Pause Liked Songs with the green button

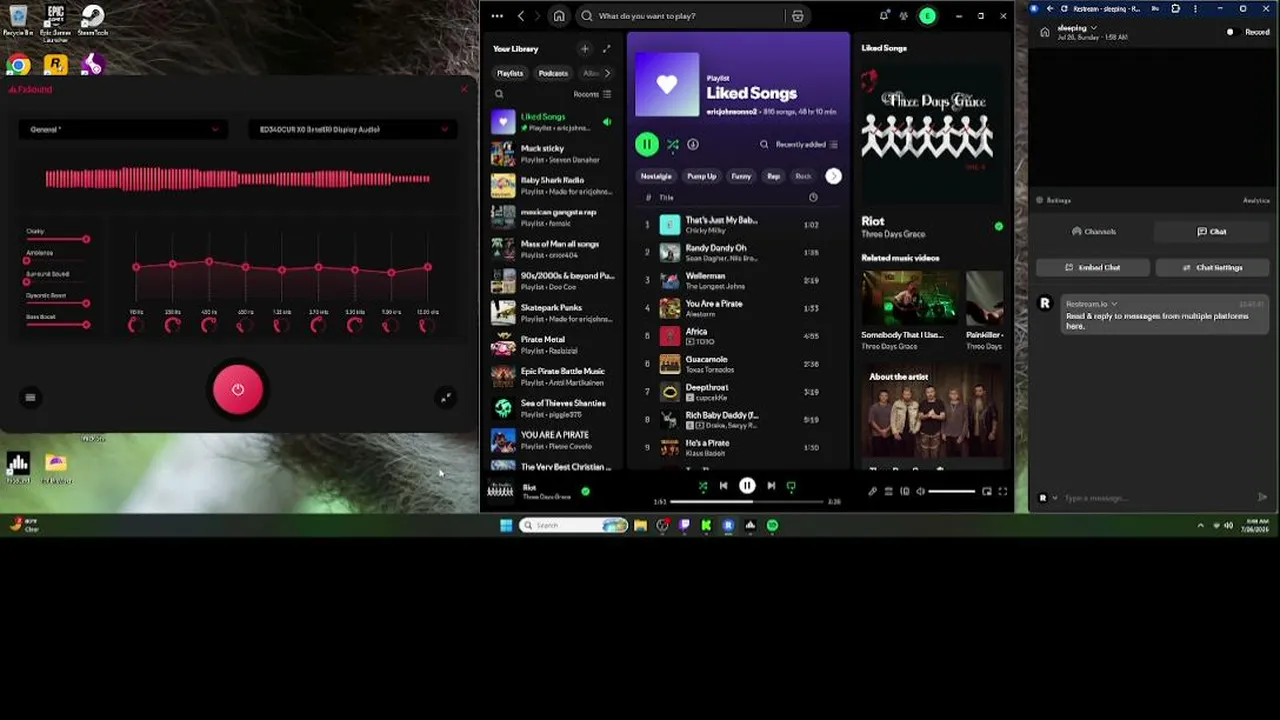tap(647, 145)
